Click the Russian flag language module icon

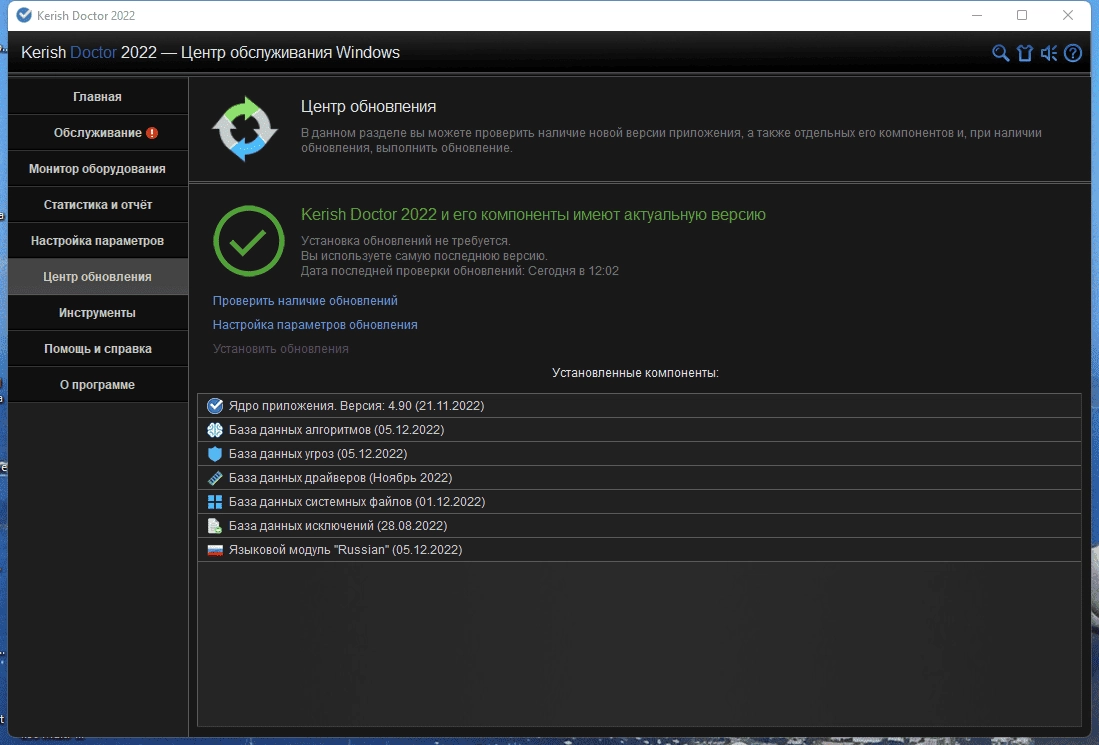point(215,550)
